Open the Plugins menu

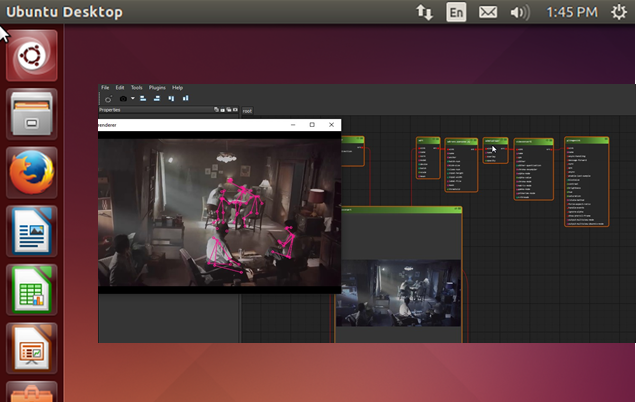[157, 88]
